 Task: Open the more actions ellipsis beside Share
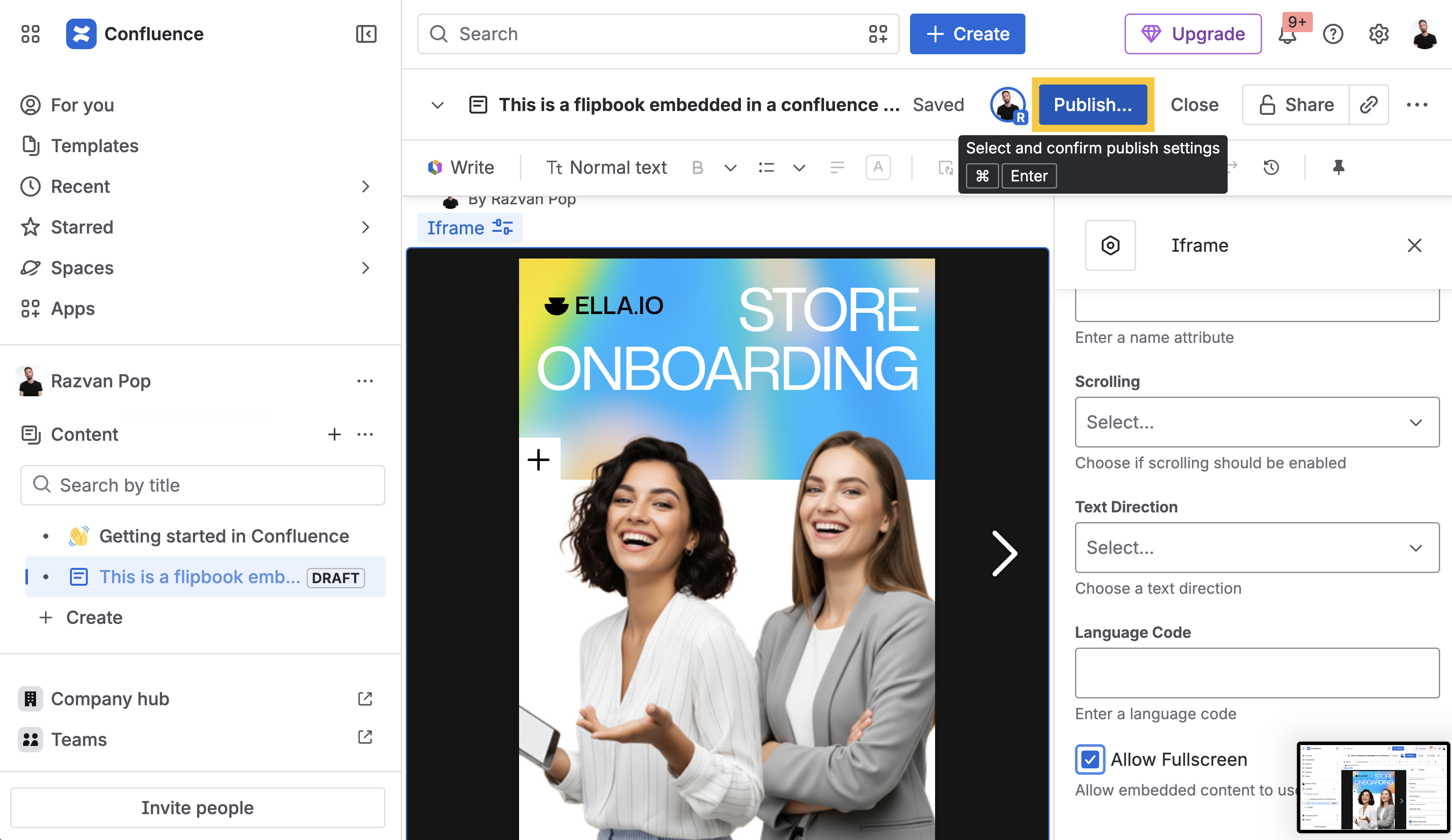pyautogui.click(x=1417, y=105)
